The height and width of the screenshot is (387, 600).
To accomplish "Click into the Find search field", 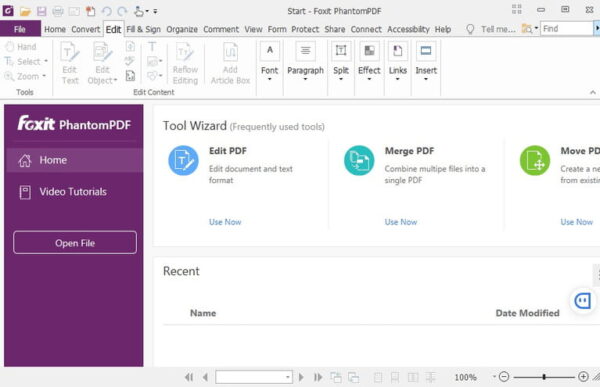I will (566, 29).
